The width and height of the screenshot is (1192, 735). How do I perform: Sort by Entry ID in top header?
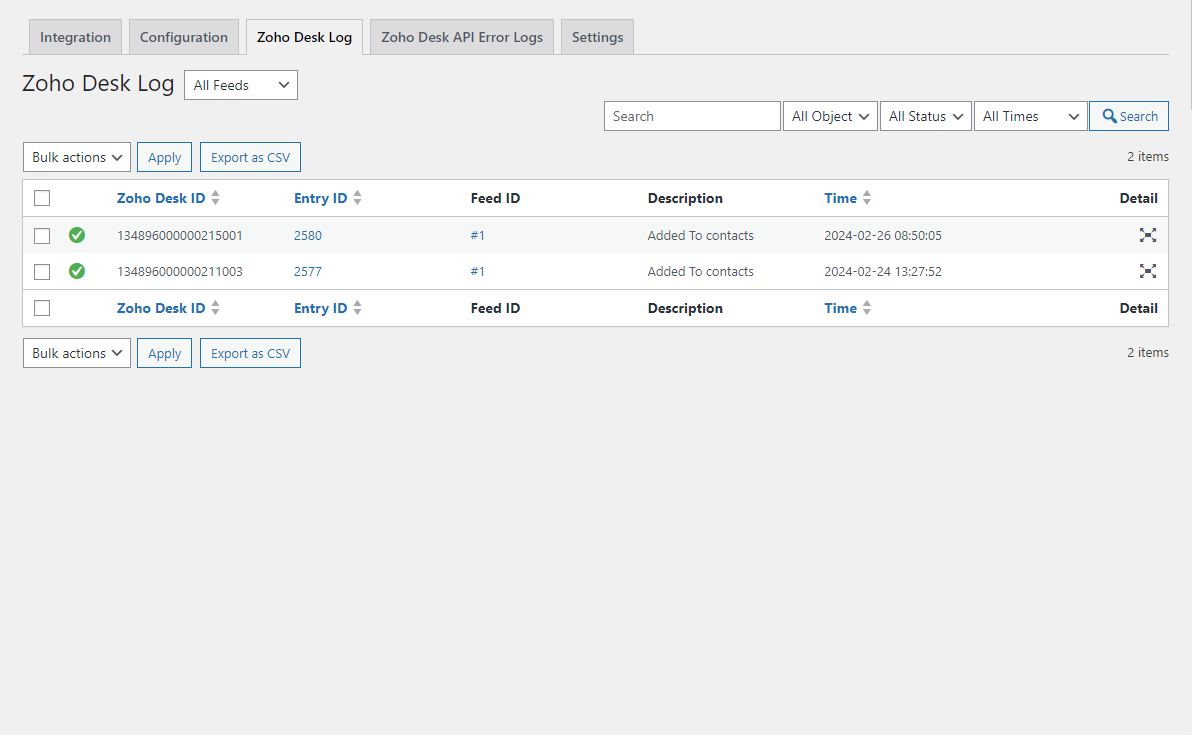tap(321, 198)
